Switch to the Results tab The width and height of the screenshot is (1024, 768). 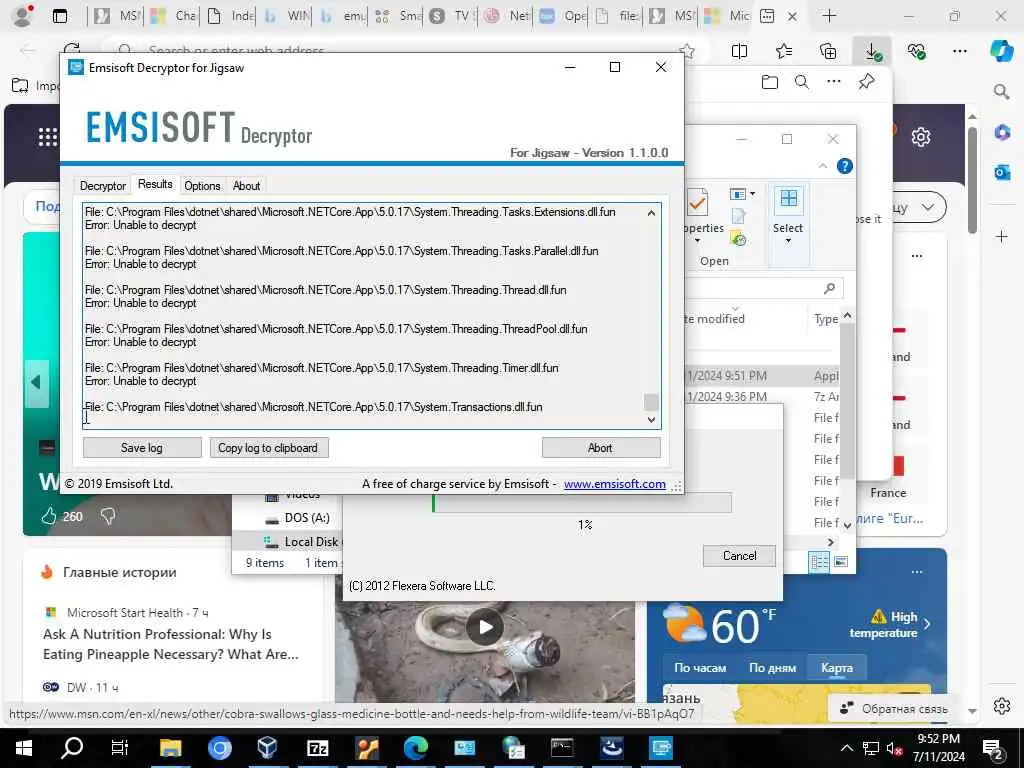(155, 184)
